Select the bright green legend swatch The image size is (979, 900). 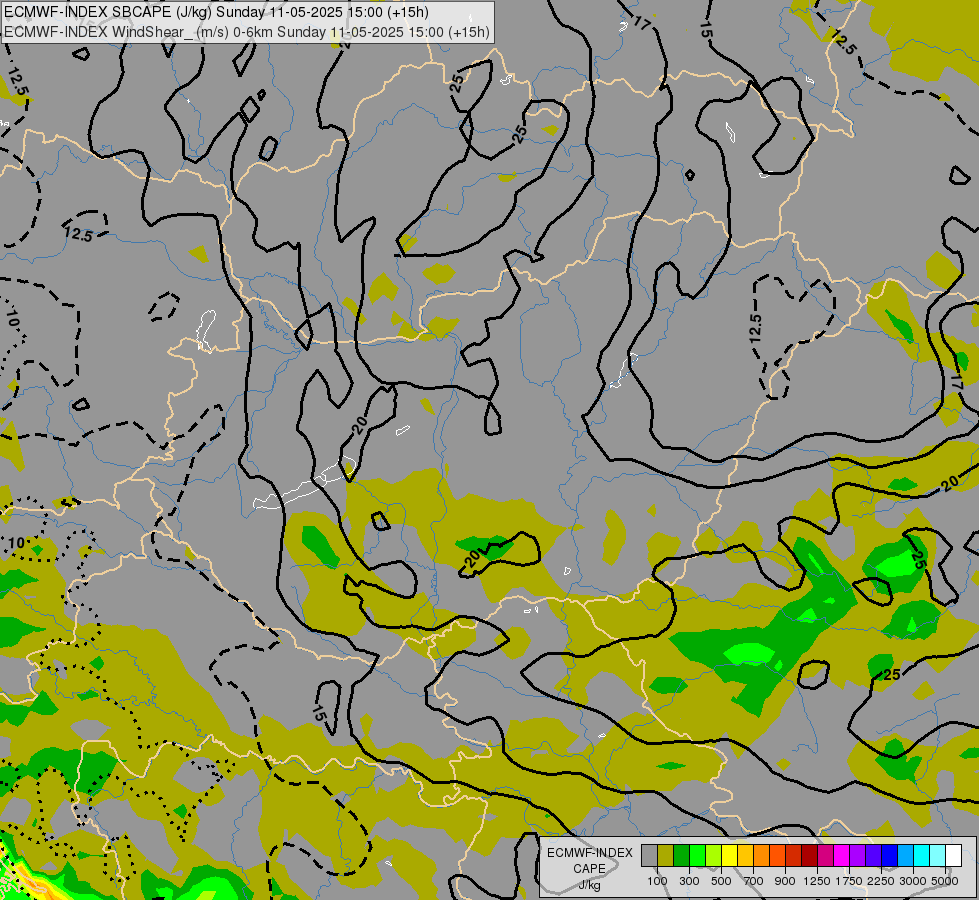point(697,856)
